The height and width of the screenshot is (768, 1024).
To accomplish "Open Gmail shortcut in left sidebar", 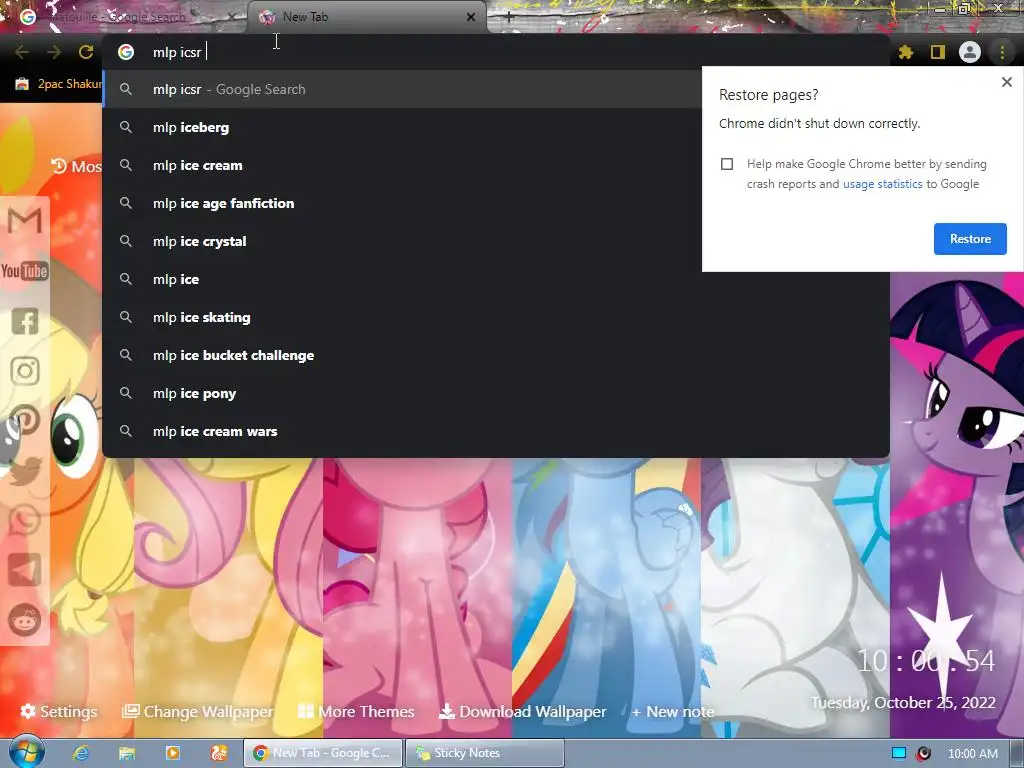I will coord(25,221).
